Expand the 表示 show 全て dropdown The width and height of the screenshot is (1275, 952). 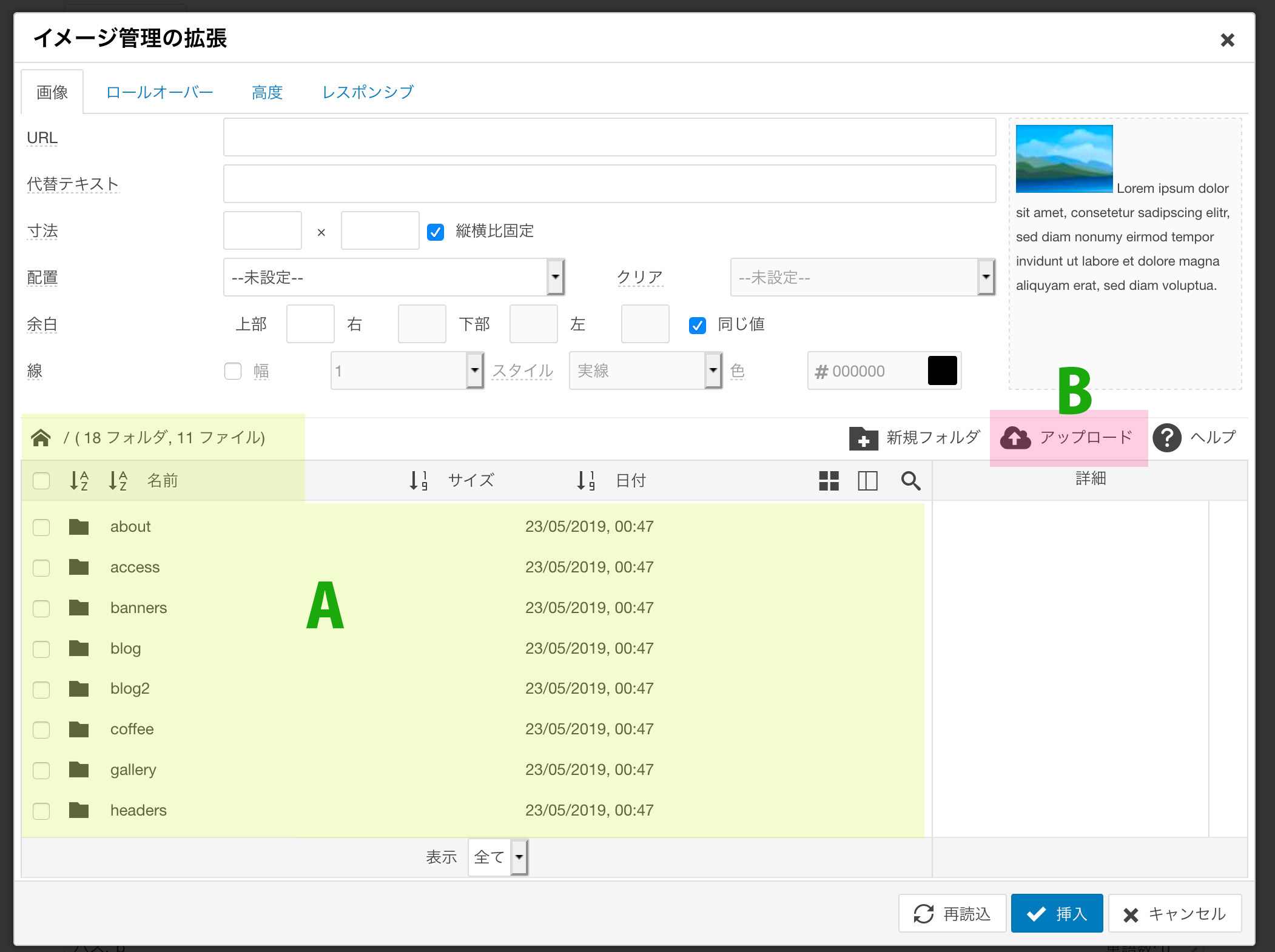(498, 857)
